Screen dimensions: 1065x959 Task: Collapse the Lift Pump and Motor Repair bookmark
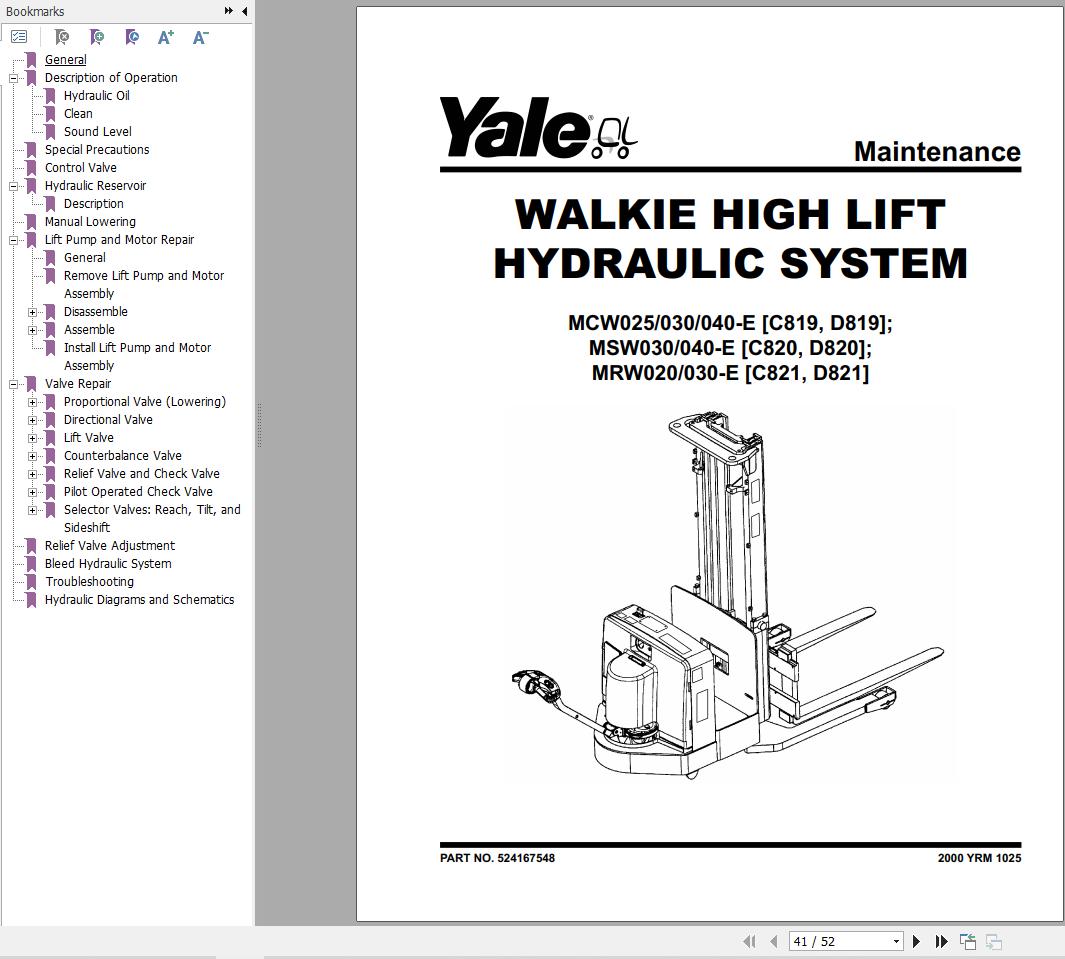pos(13,240)
